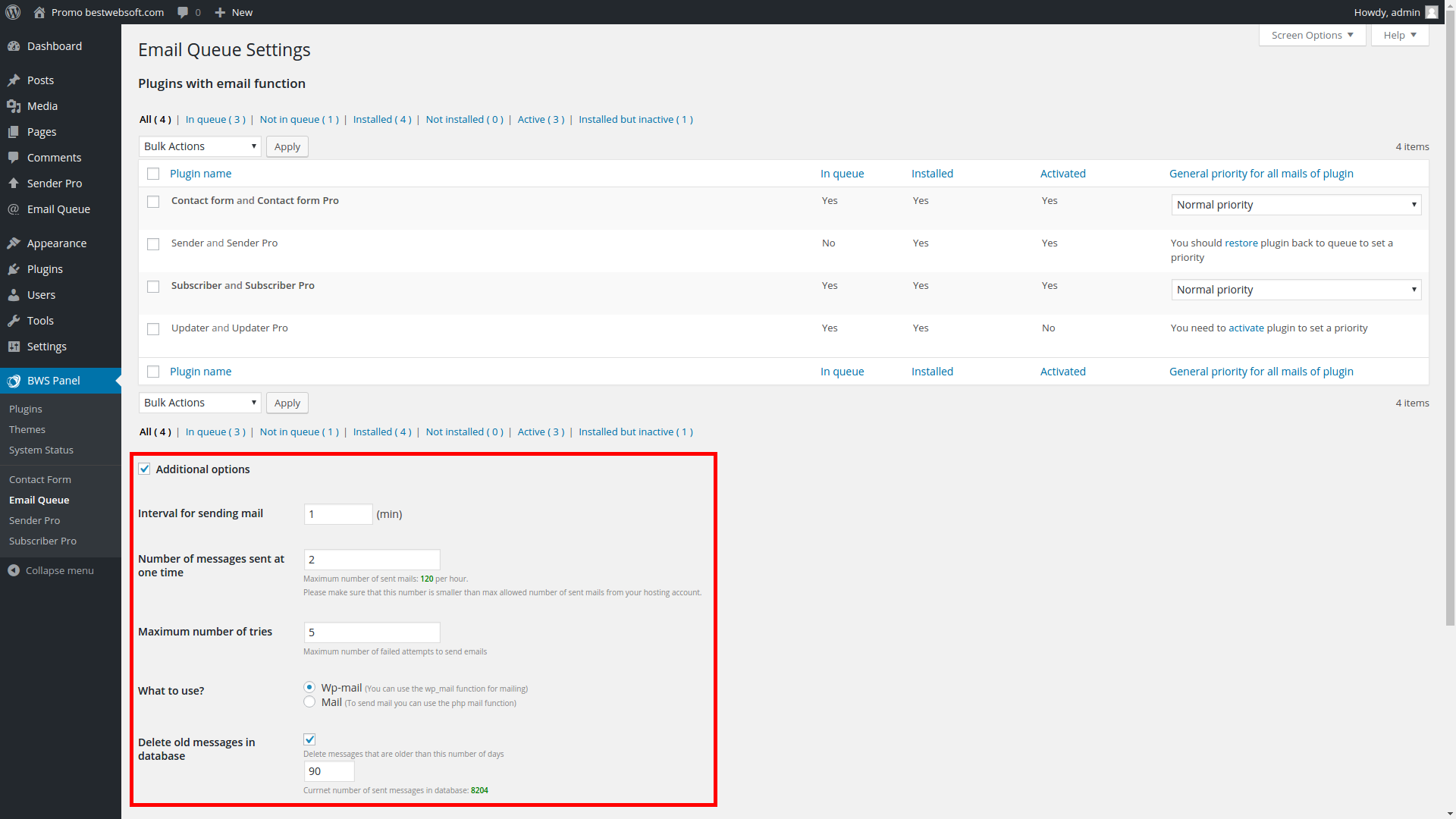The width and height of the screenshot is (1456, 819).
Task: Click the bottom Apply button
Action: tap(287, 403)
